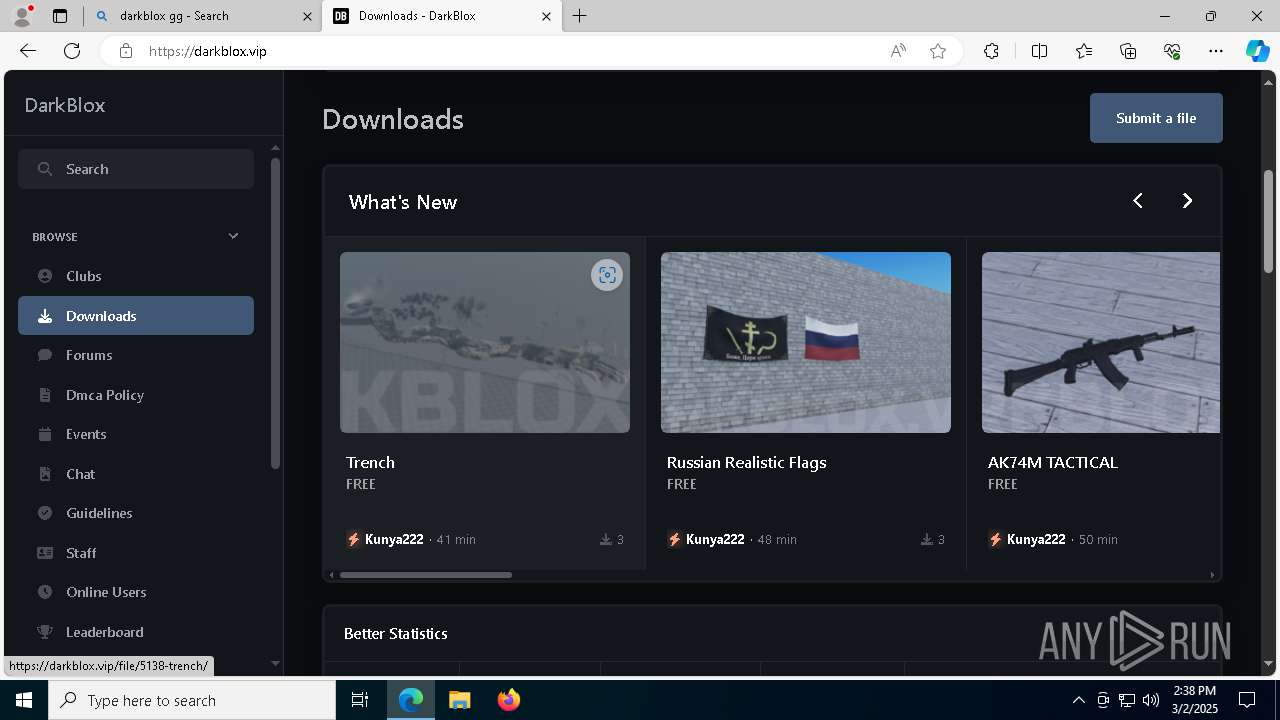The width and height of the screenshot is (1280, 720).
Task: Open AK74M TACTICAL file link
Action: tap(1052, 462)
